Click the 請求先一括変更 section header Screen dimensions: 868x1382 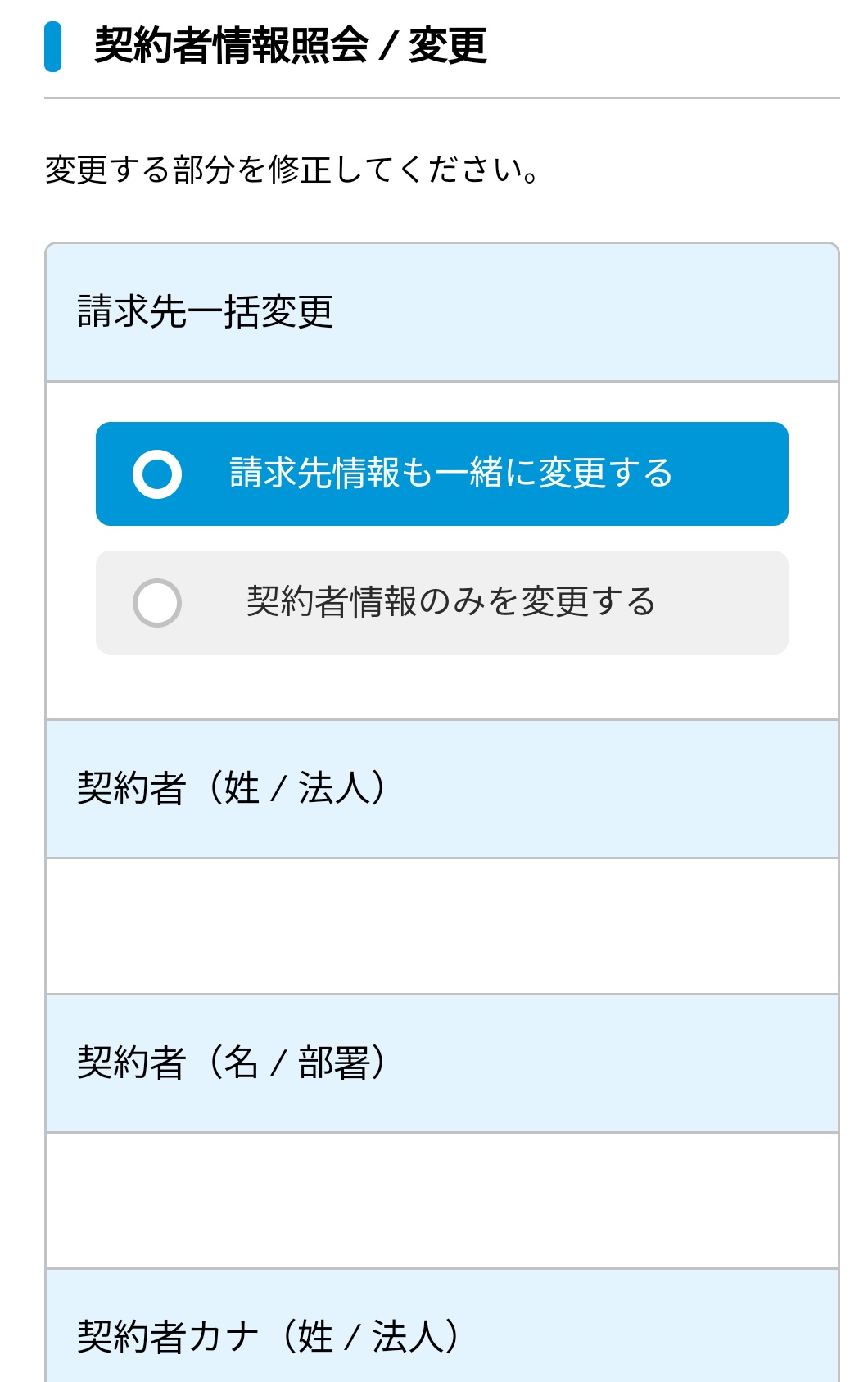(209, 310)
